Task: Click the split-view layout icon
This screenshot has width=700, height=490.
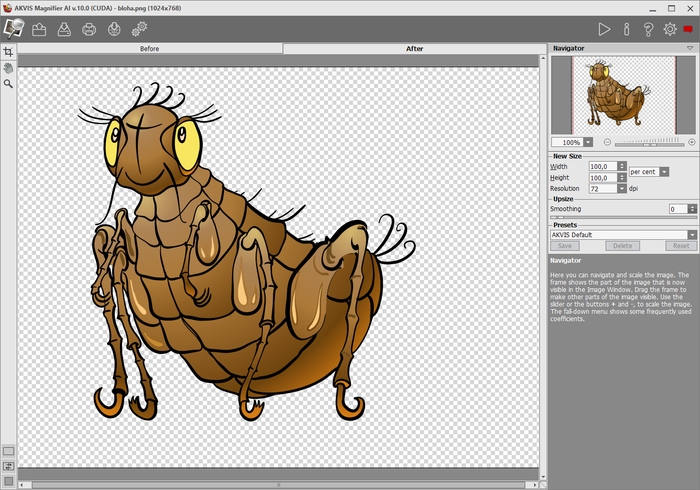Action: (8, 466)
